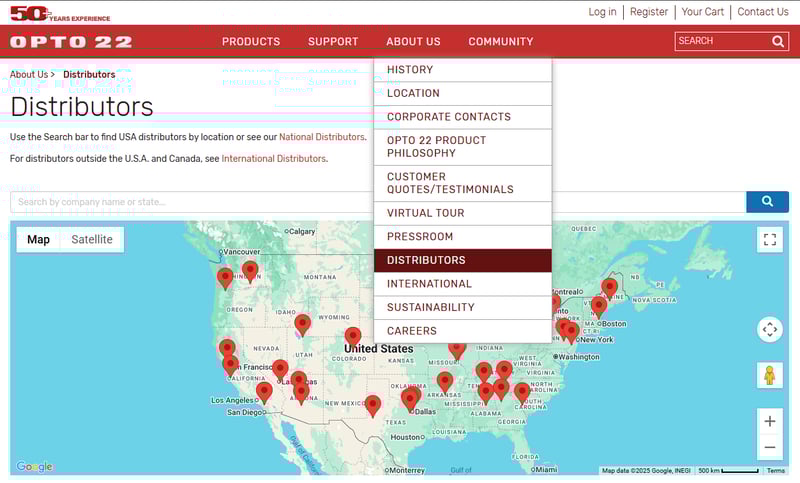Select Location menu item
This screenshot has width=800, height=483.
click(463, 93)
